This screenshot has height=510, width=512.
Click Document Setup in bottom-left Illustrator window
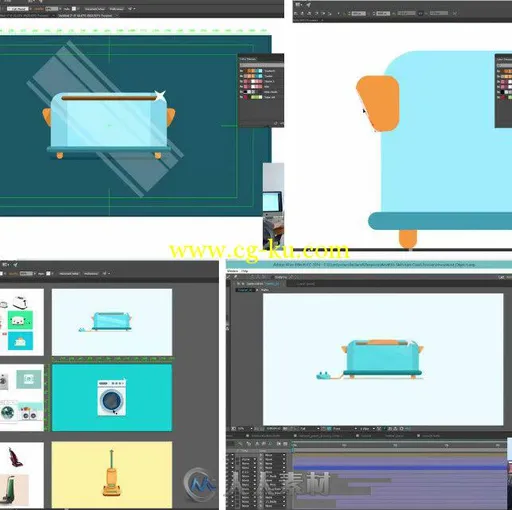point(69,274)
